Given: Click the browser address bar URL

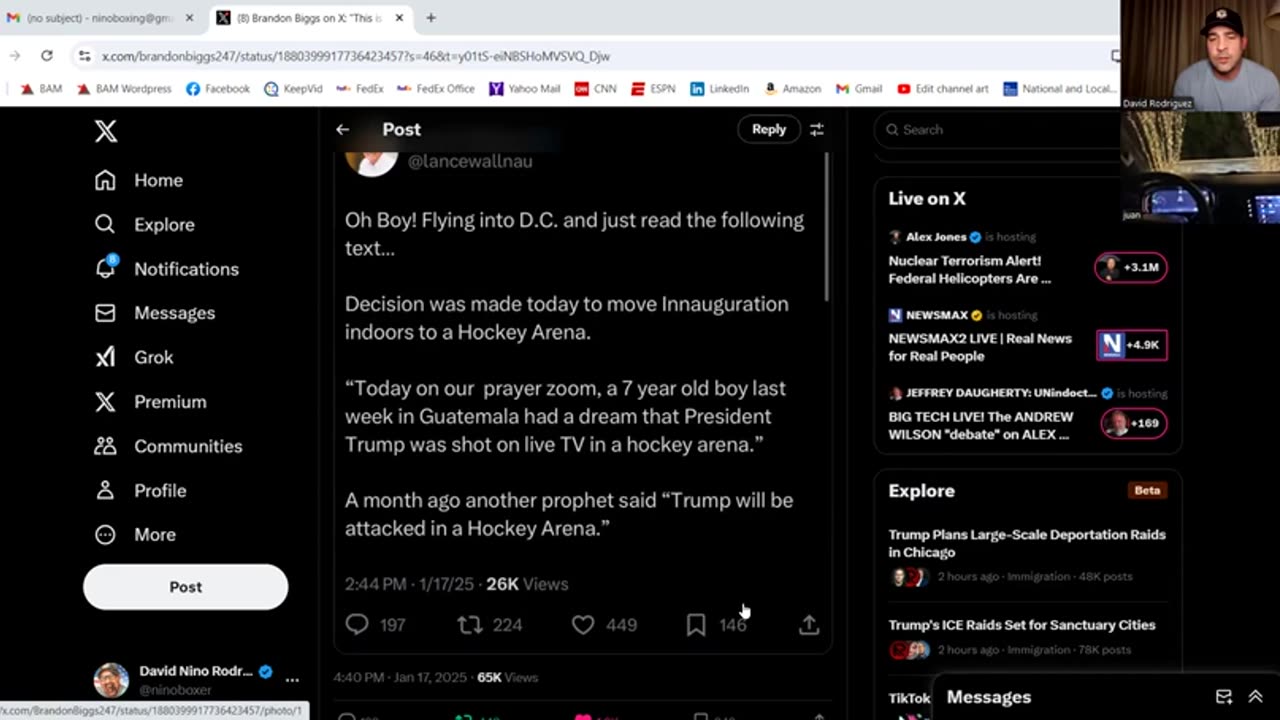Looking at the screenshot, I should (x=356, y=56).
